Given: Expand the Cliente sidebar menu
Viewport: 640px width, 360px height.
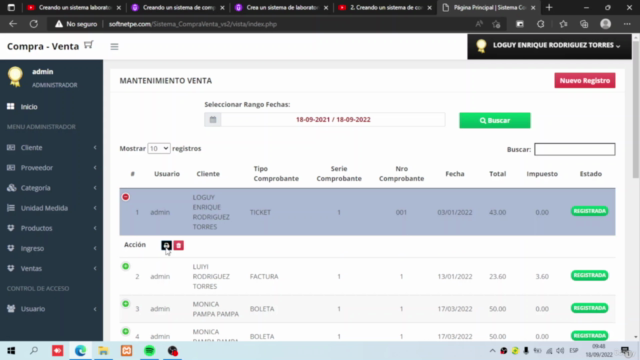Looking at the screenshot, I should 51,147.
